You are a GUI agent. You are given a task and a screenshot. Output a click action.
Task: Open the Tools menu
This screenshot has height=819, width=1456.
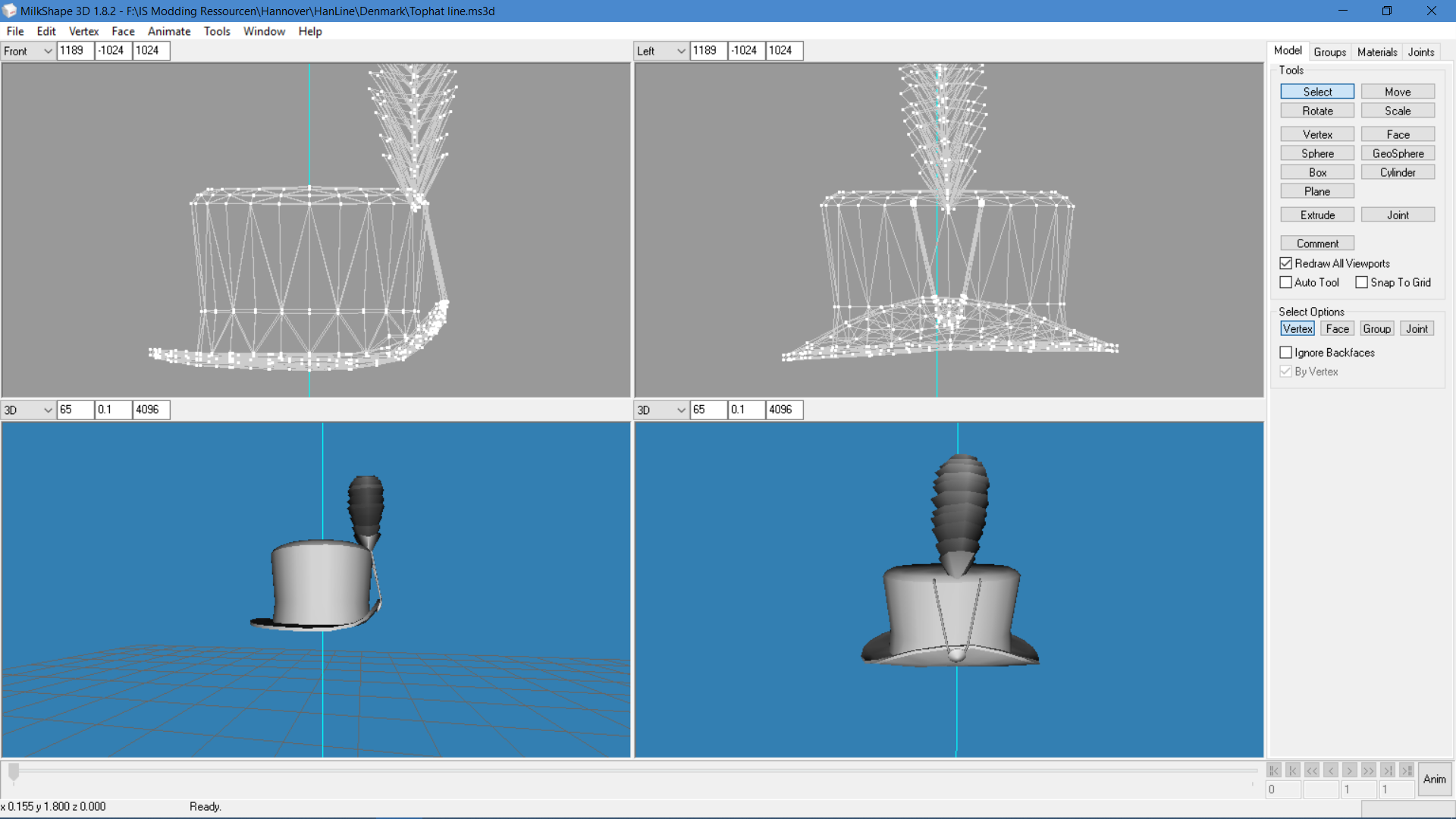[x=217, y=31]
